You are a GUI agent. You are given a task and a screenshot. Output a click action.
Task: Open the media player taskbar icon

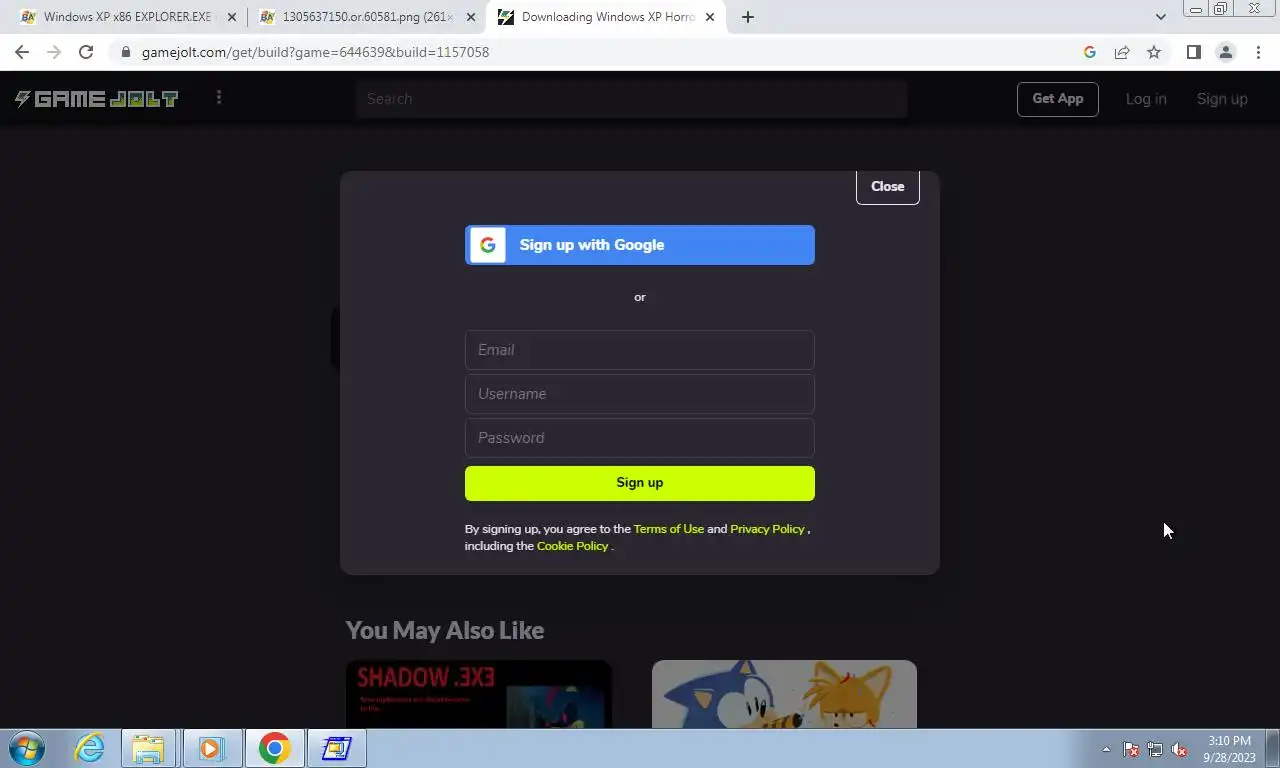(x=211, y=748)
